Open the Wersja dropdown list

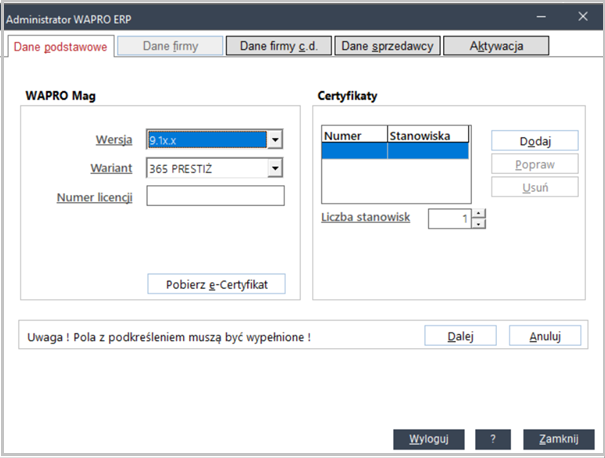[275, 140]
